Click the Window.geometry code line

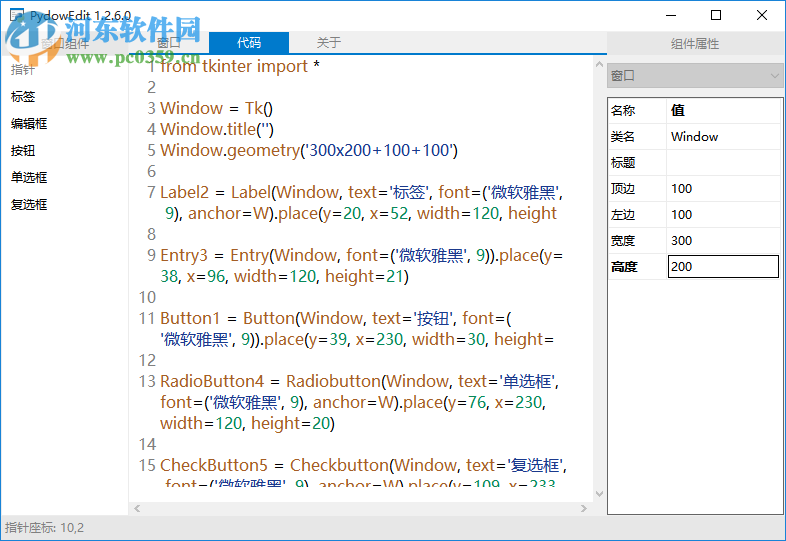(309, 150)
